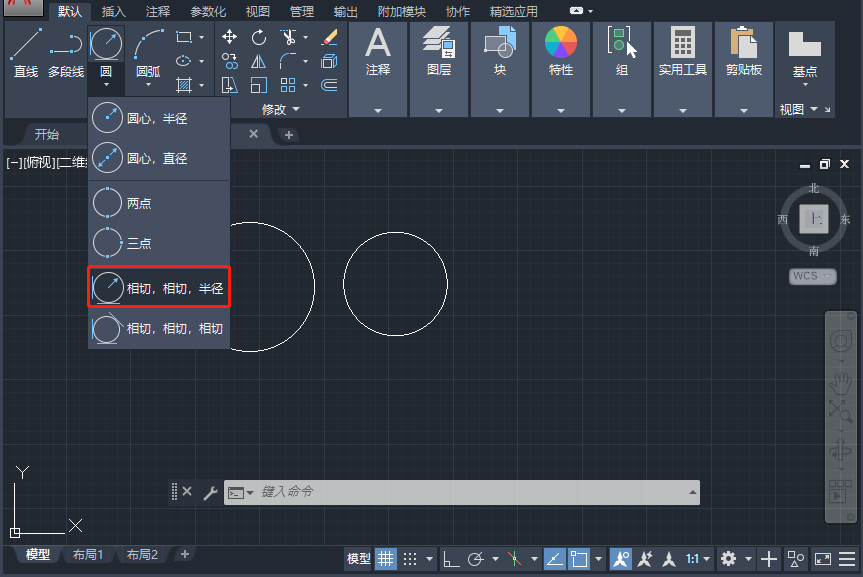
Task: Click the hatch fill tool icon
Action: [183, 85]
